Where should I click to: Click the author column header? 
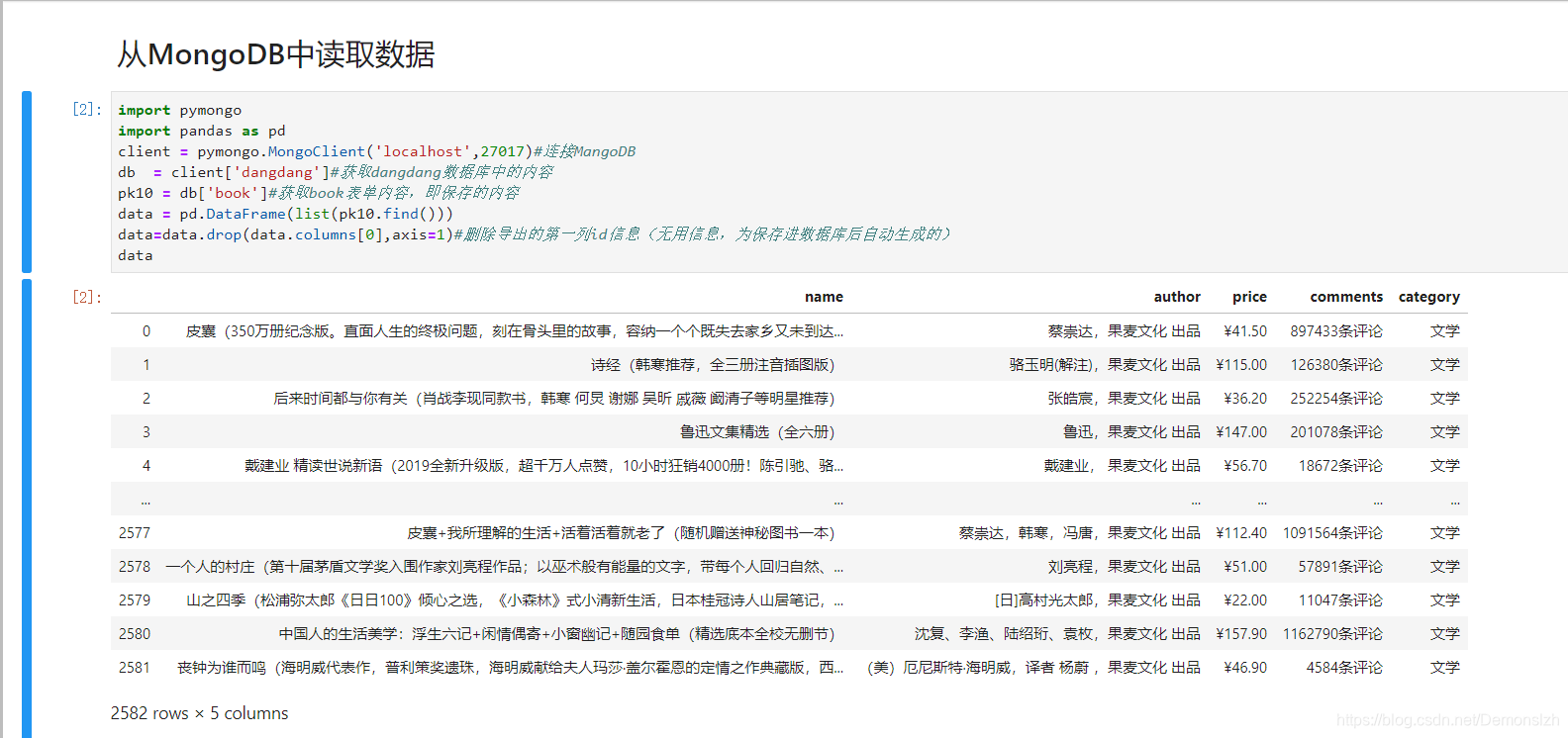coord(1177,297)
